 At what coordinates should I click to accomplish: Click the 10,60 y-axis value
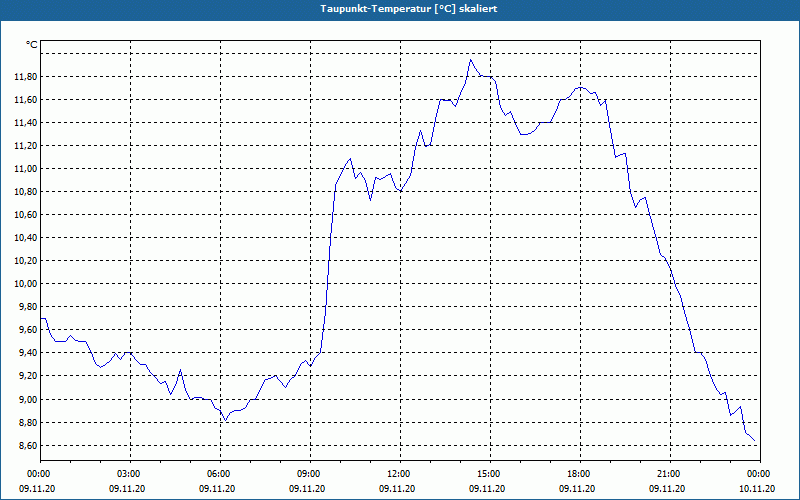pos(25,215)
